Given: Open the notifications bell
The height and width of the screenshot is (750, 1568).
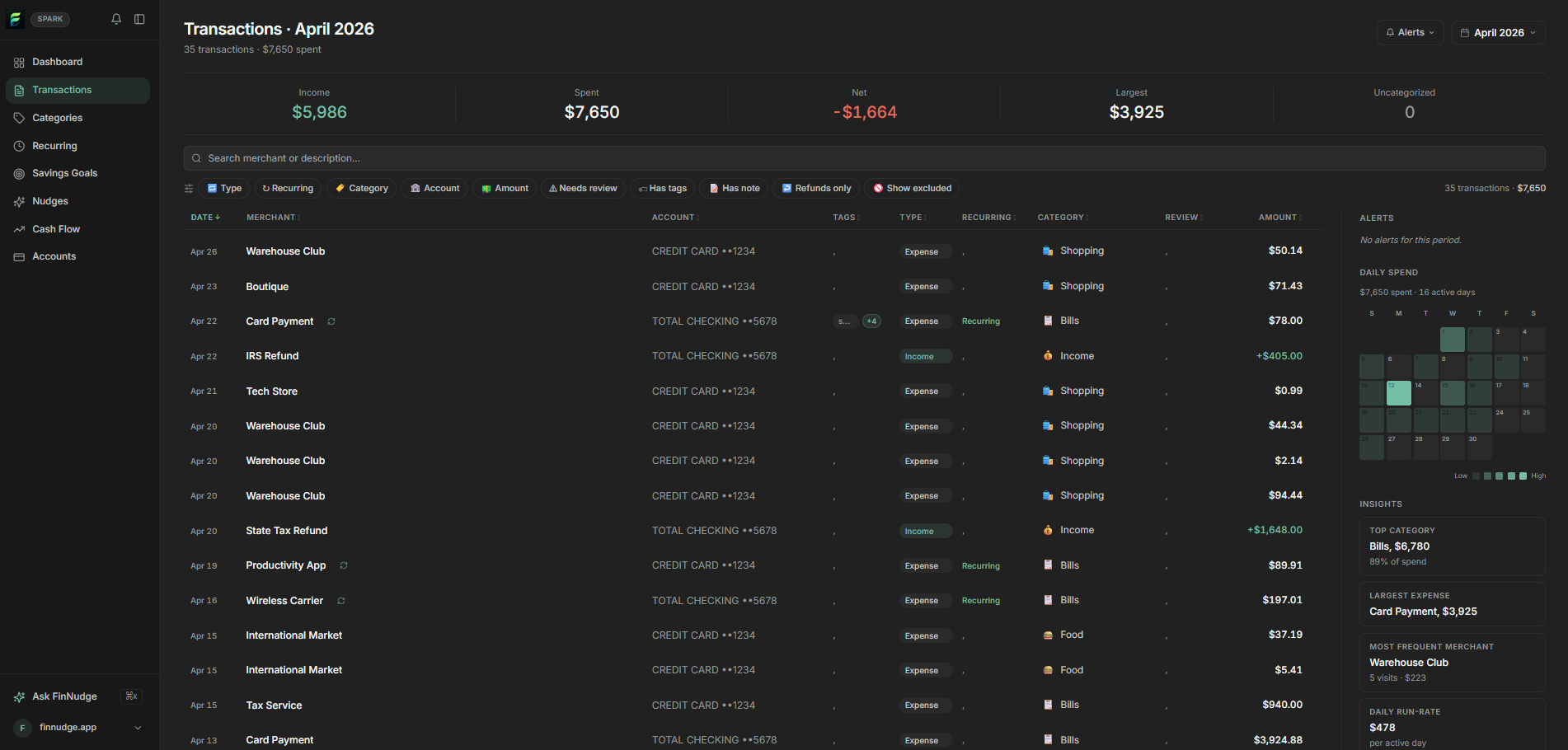Looking at the screenshot, I should [116, 19].
